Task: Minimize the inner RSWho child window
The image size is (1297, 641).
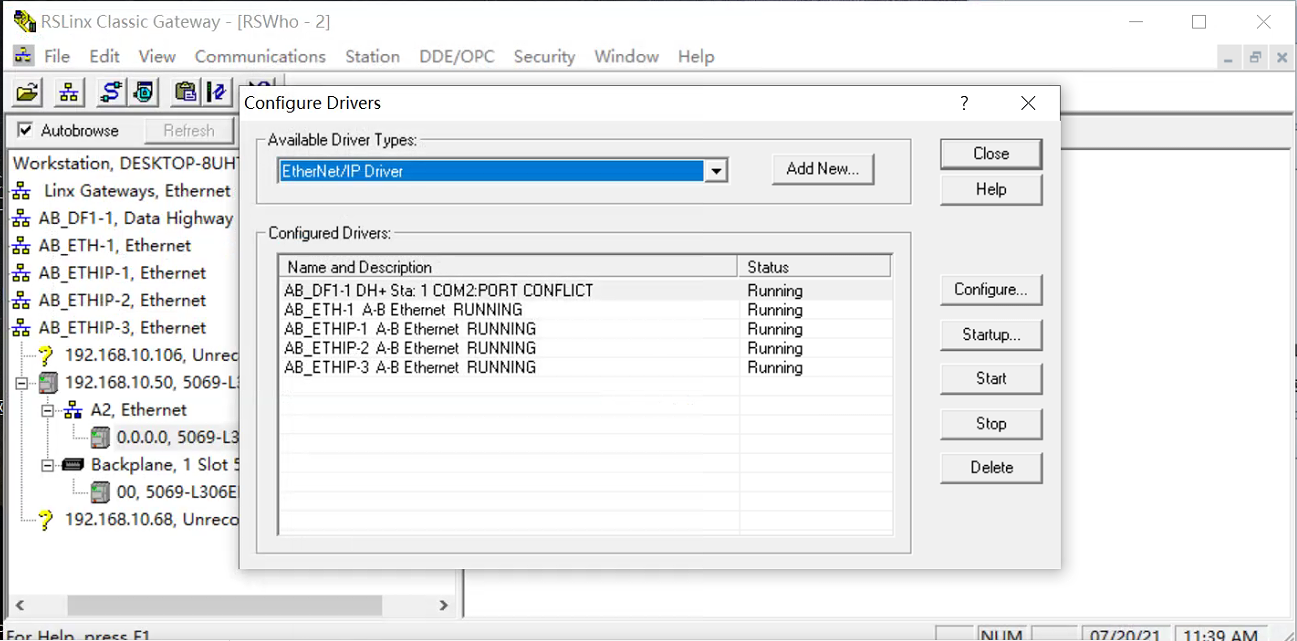Action: 1229,58
